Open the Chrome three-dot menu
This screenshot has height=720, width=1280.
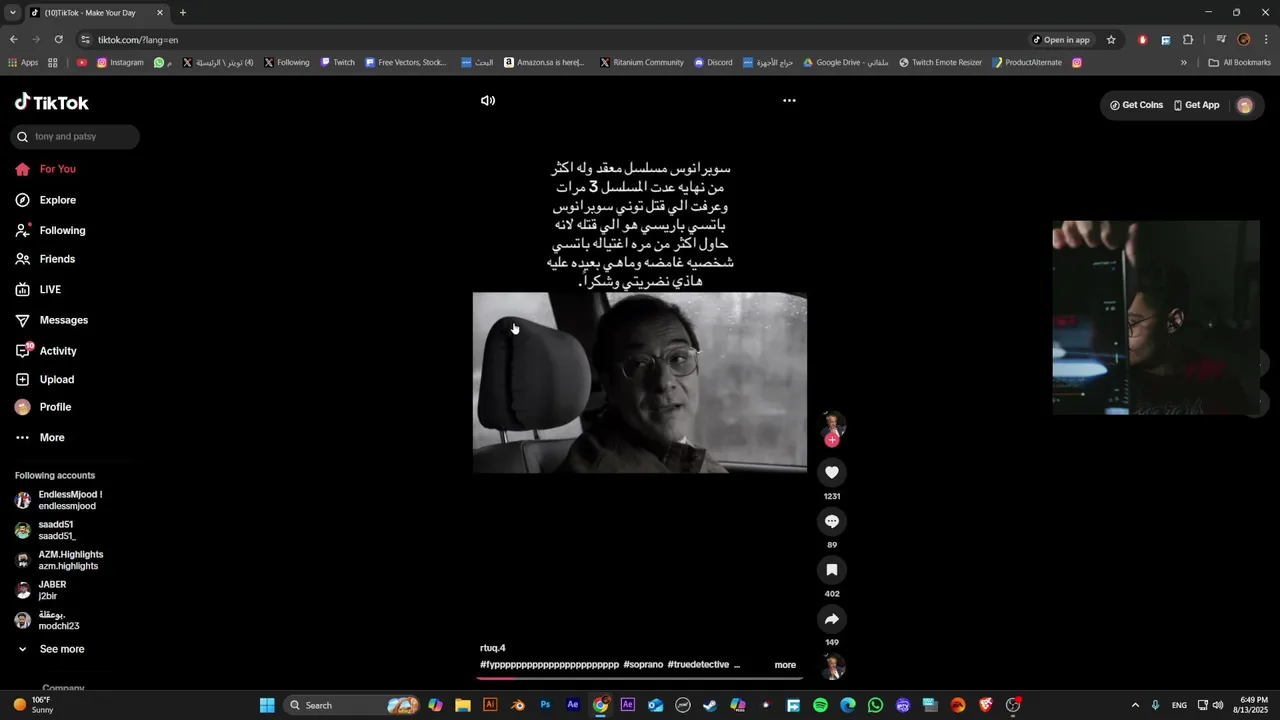click(1266, 40)
